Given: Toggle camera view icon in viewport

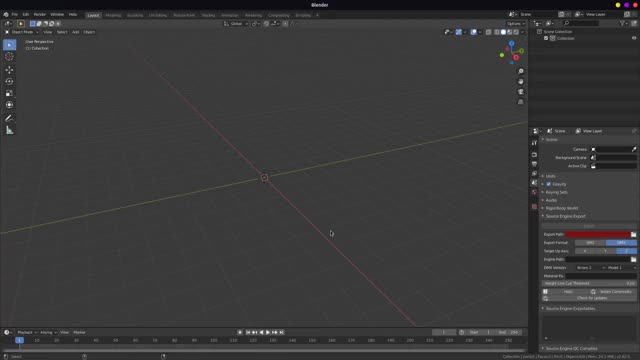Looking at the screenshot, I should (520, 92).
